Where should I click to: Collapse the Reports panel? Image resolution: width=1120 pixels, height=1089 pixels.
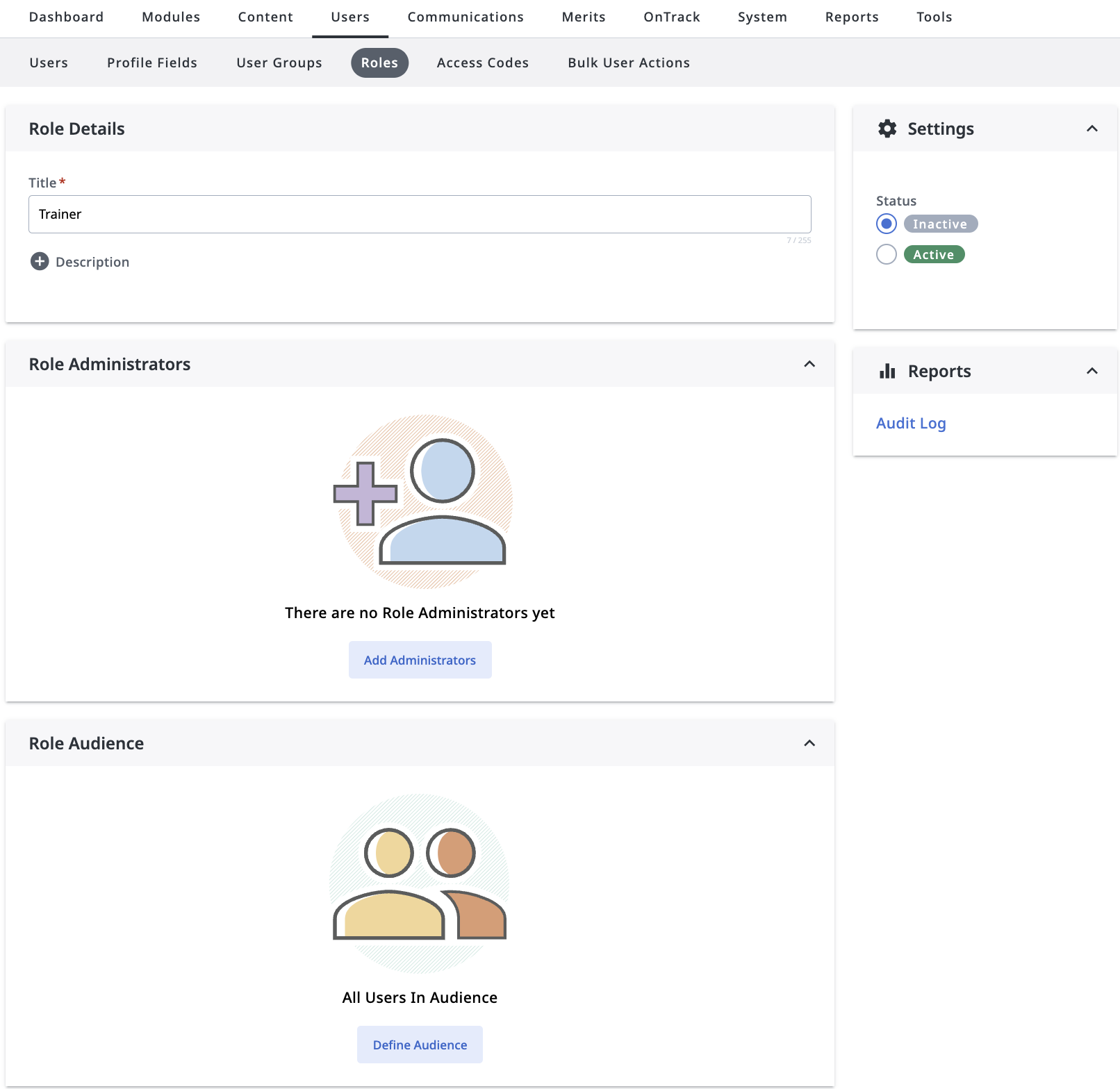1092,371
